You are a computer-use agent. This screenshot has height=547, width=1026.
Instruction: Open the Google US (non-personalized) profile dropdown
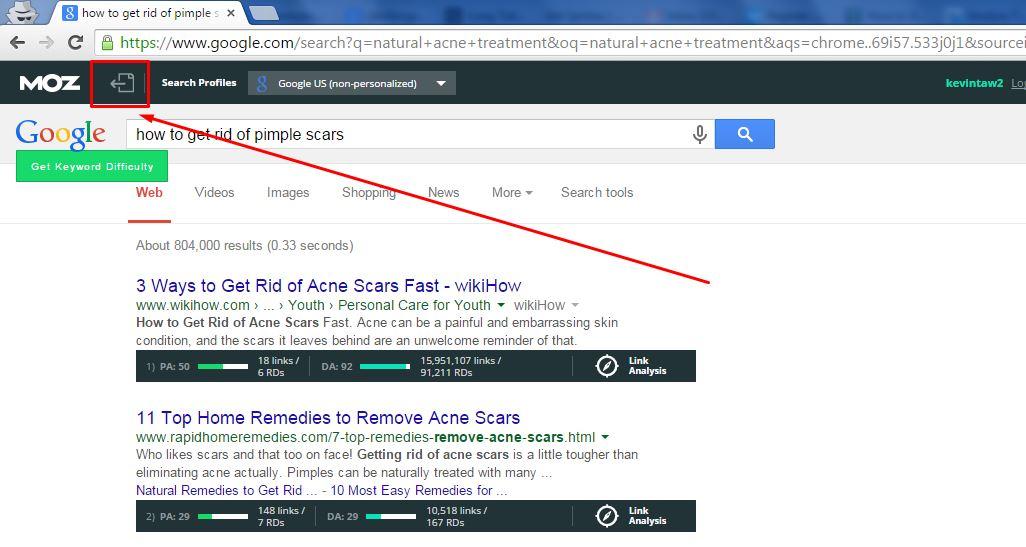click(x=352, y=83)
